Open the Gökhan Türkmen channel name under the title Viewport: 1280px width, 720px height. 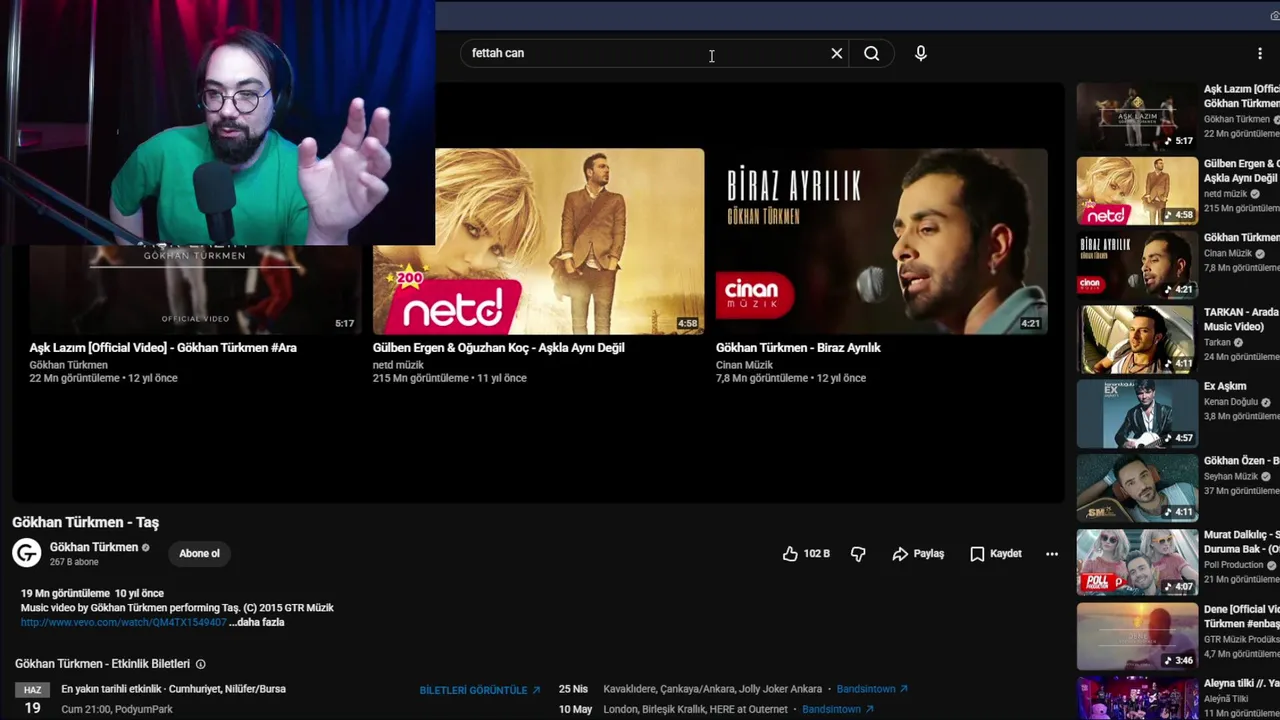click(x=94, y=547)
